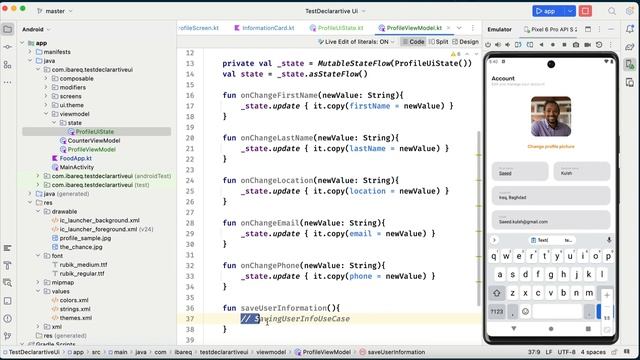Collapse the drawable folder
Screen dimensions: 640x360
(x=38, y=211)
